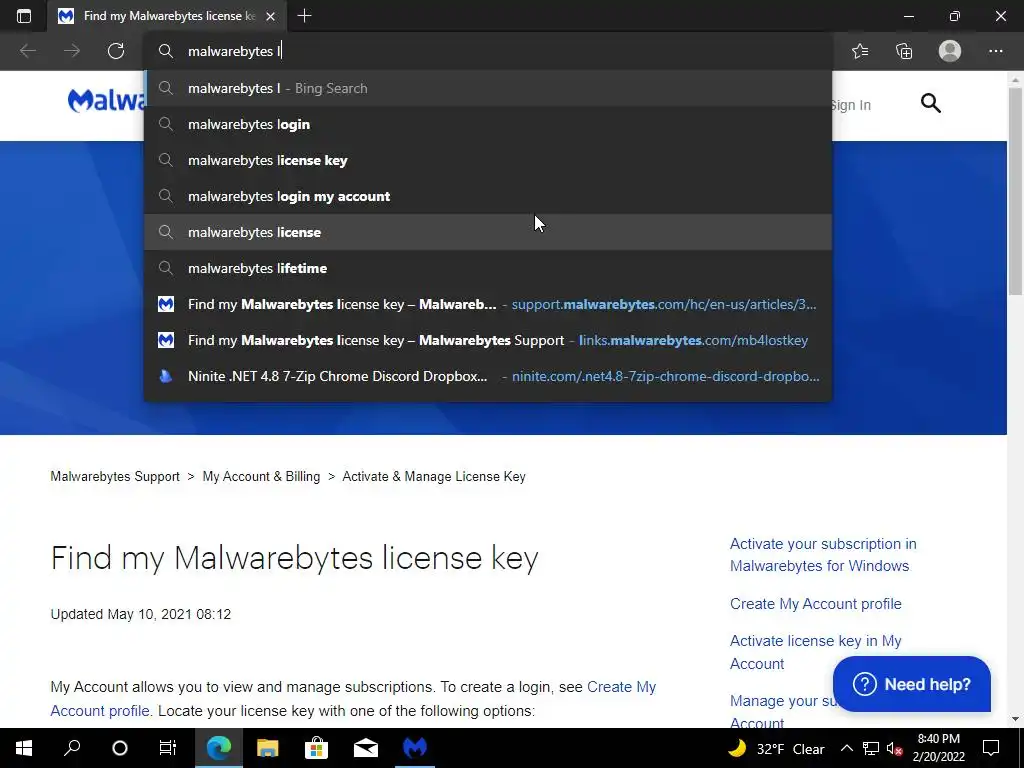Pick the 'malwarebytes login my account' suggestion
The height and width of the screenshot is (768, 1024).
[488, 196]
